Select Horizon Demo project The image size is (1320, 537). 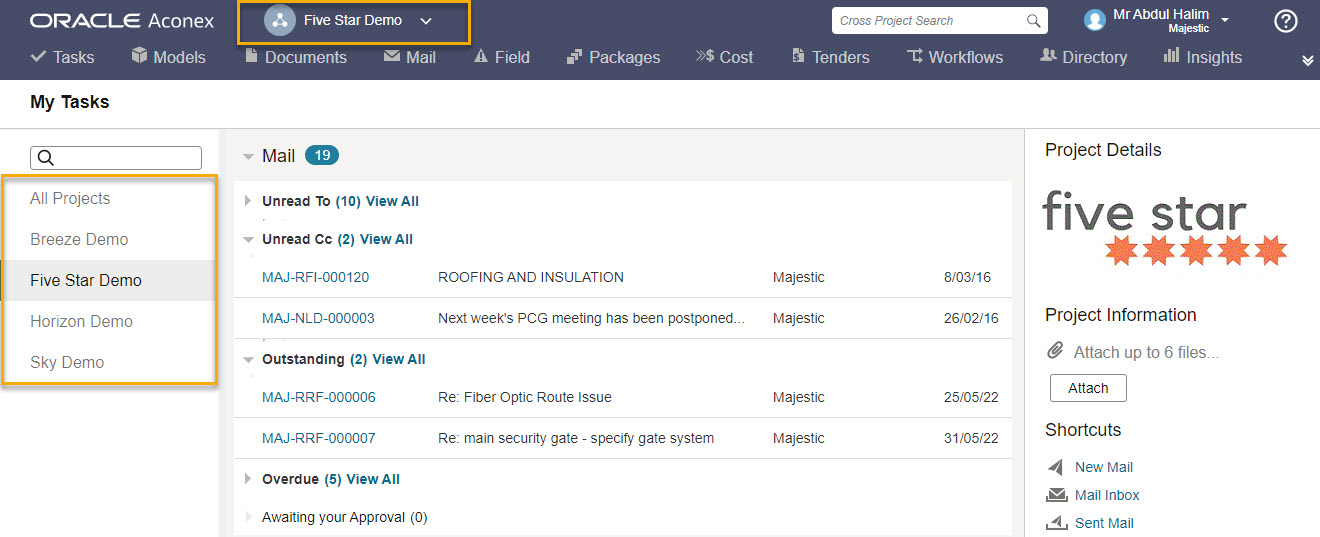(81, 321)
